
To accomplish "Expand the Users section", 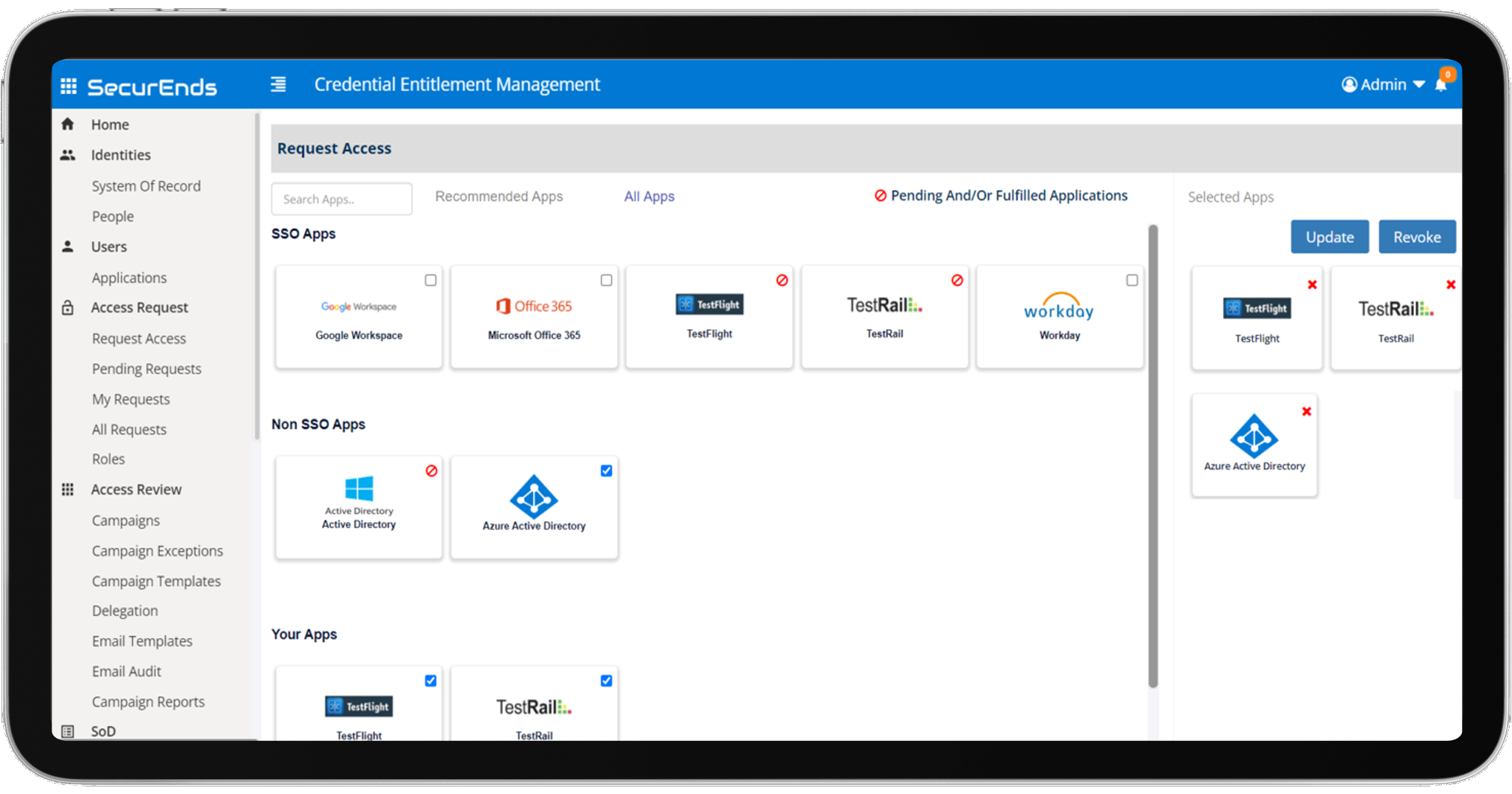I will [x=109, y=247].
